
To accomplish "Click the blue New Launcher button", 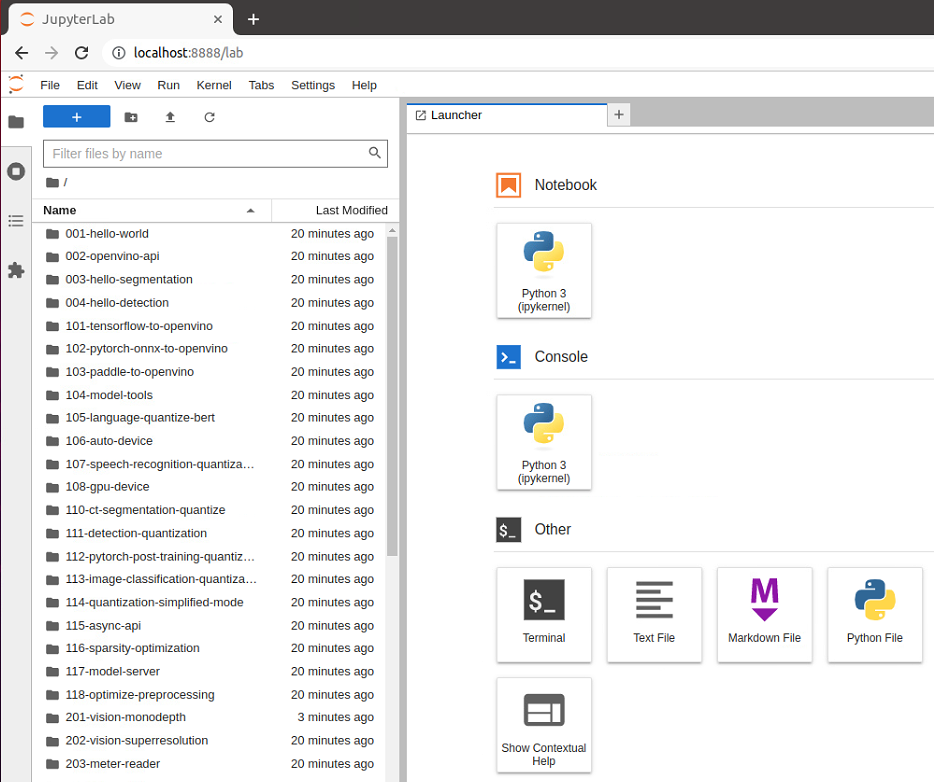I will pos(76,117).
